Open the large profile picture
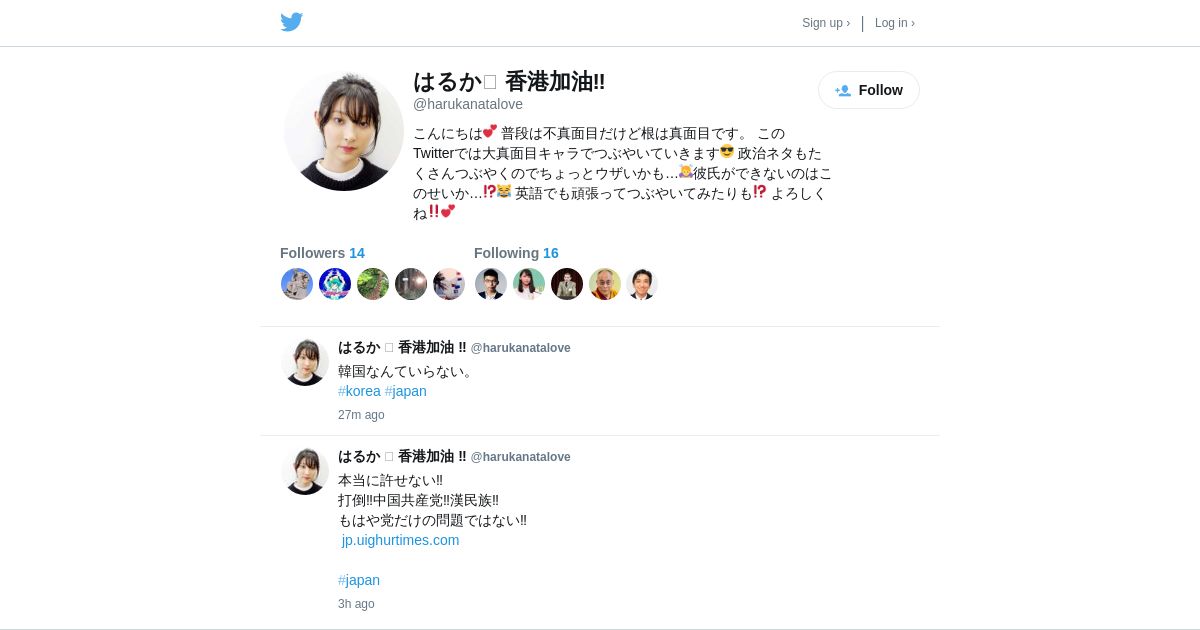Image resolution: width=1200 pixels, height=630 pixels. coord(344,131)
